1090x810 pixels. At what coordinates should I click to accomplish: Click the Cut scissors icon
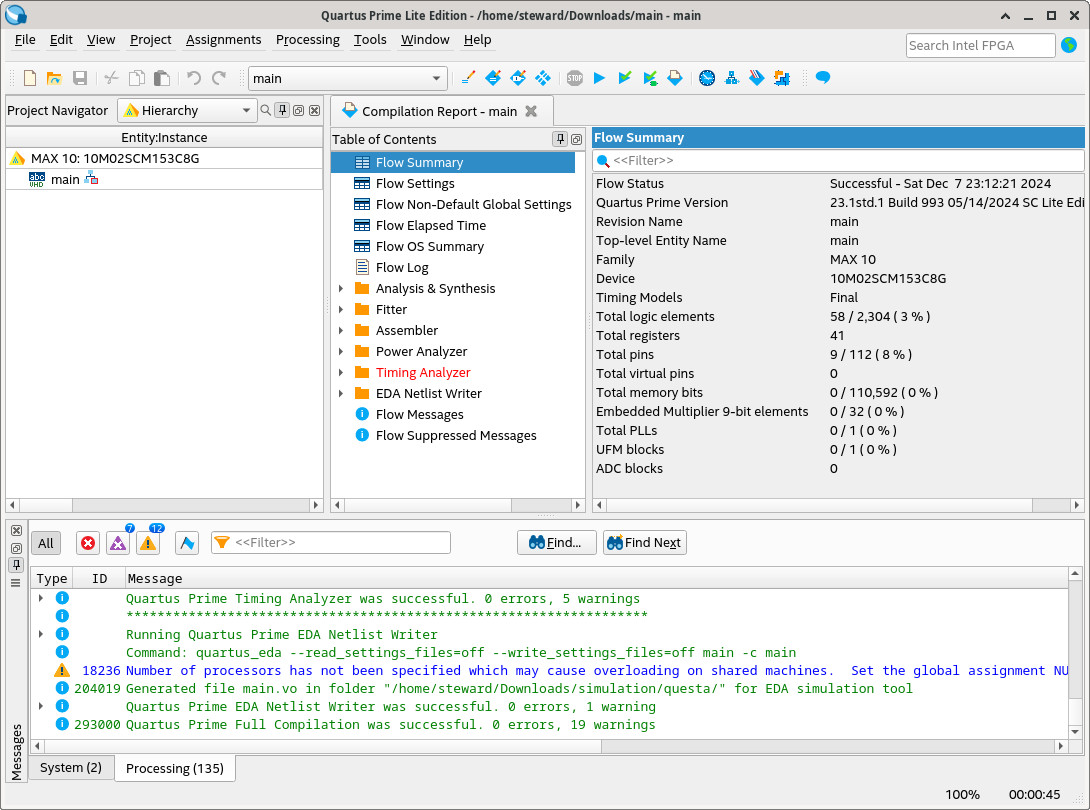point(111,78)
